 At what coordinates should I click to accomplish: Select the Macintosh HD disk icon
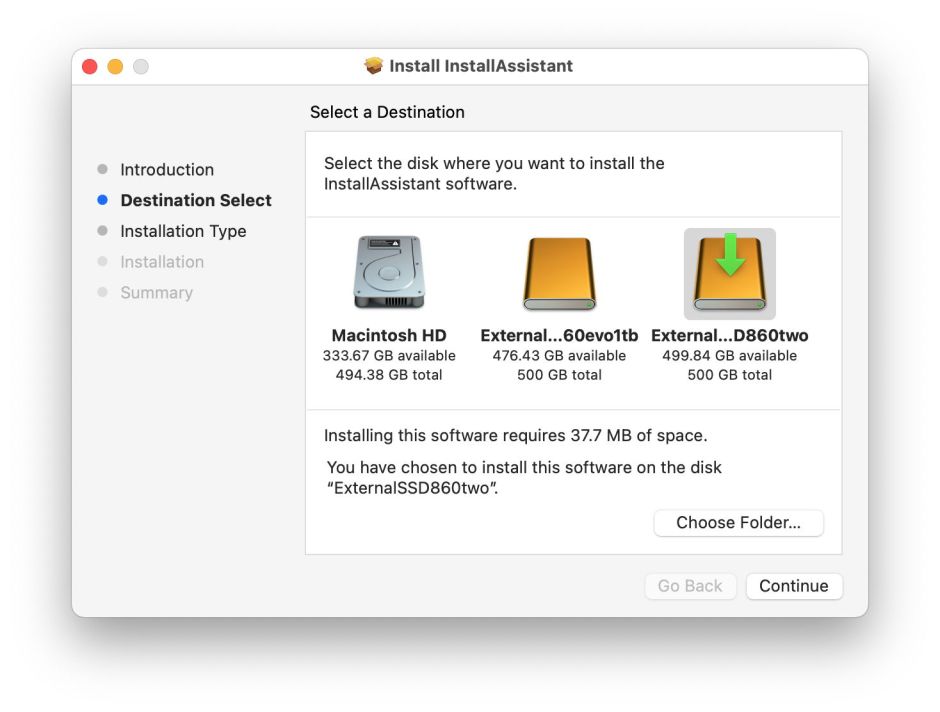(388, 273)
